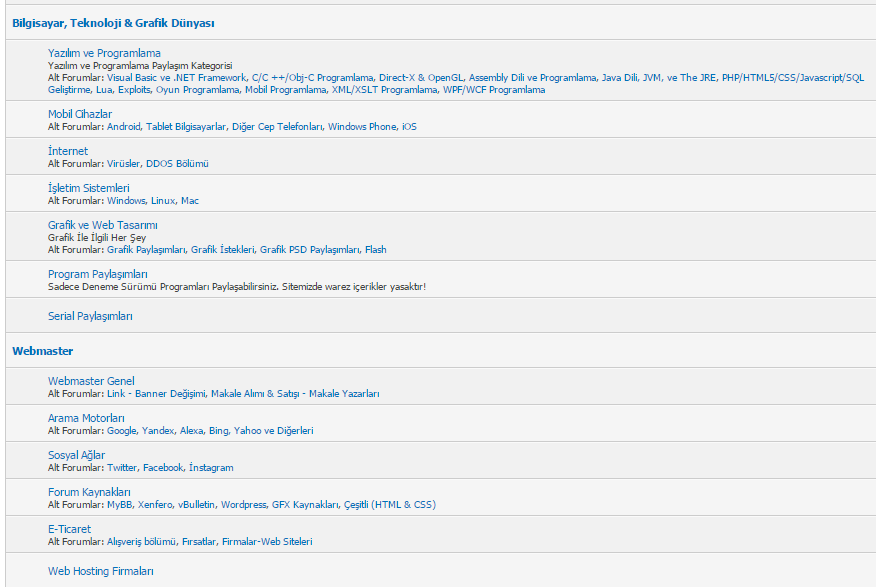The width and height of the screenshot is (876, 587).
Task: Go to DDOS Bölümü subforum
Action: point(177,164)
